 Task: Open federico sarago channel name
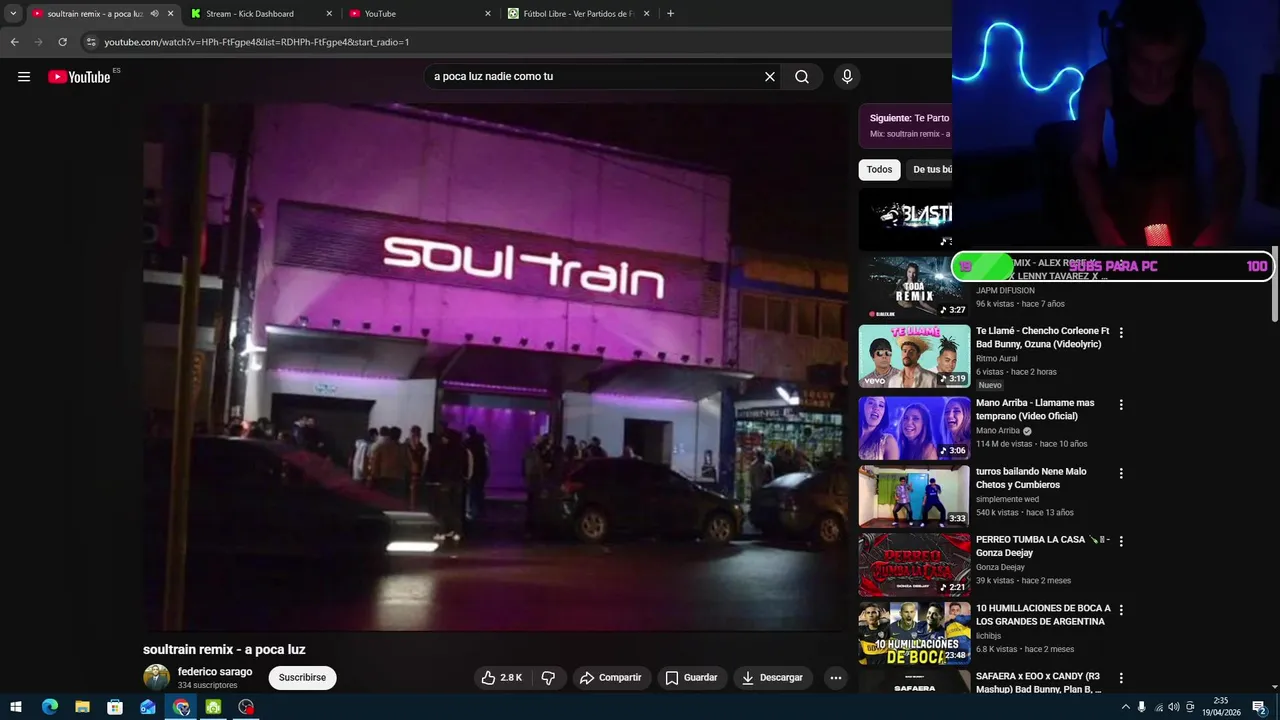coord(215,672)
